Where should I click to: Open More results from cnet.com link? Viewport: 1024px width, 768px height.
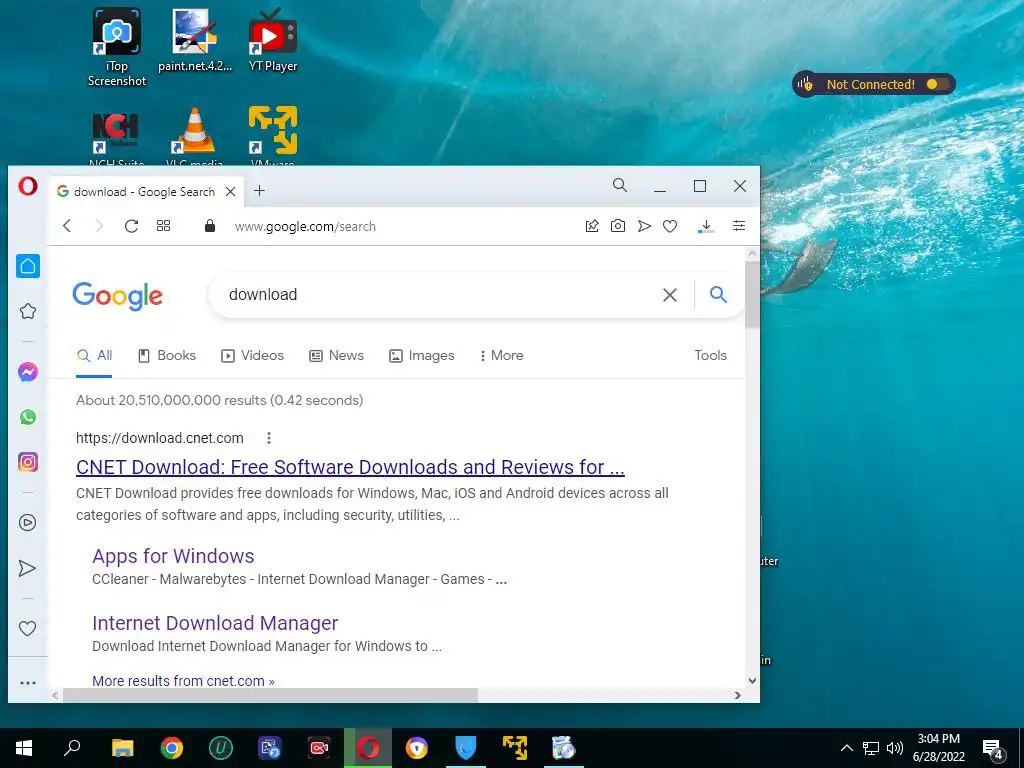tap(184, 680)
